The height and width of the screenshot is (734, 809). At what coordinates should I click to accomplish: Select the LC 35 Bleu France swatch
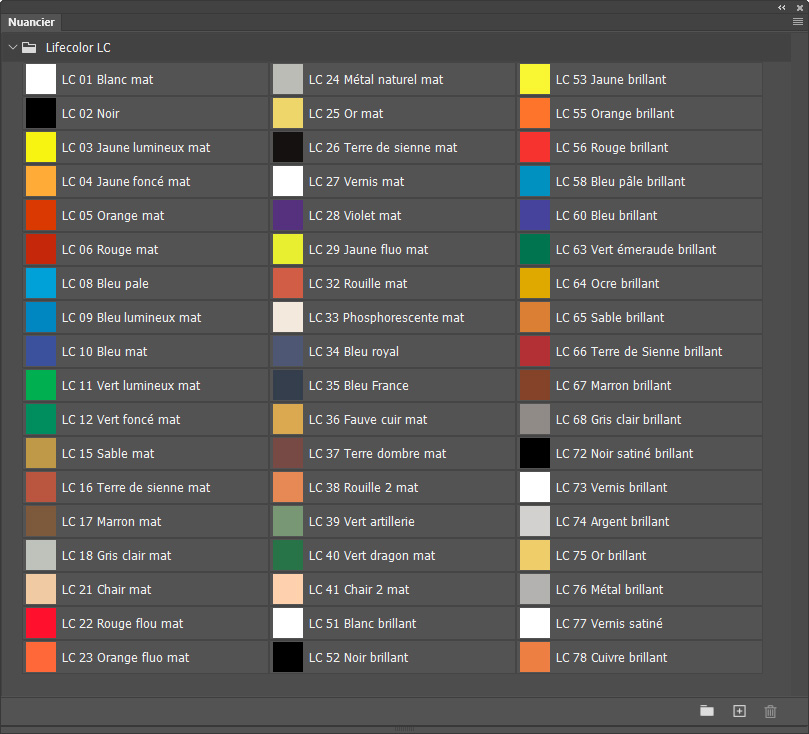point(288,386)
